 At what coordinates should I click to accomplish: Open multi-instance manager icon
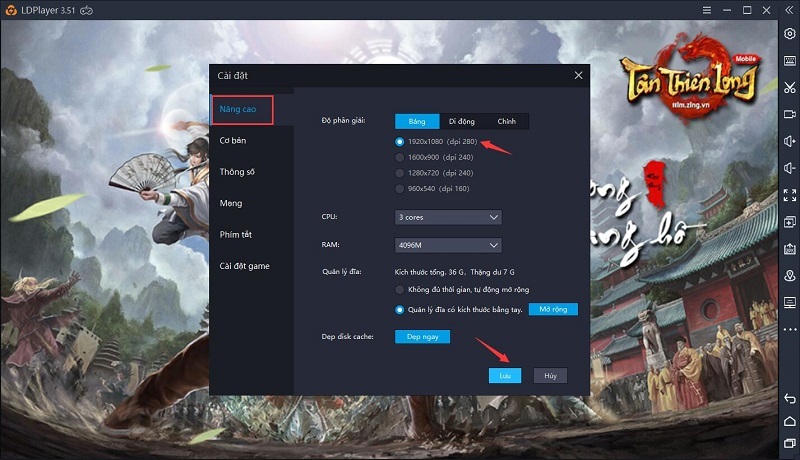coord(789,222)
